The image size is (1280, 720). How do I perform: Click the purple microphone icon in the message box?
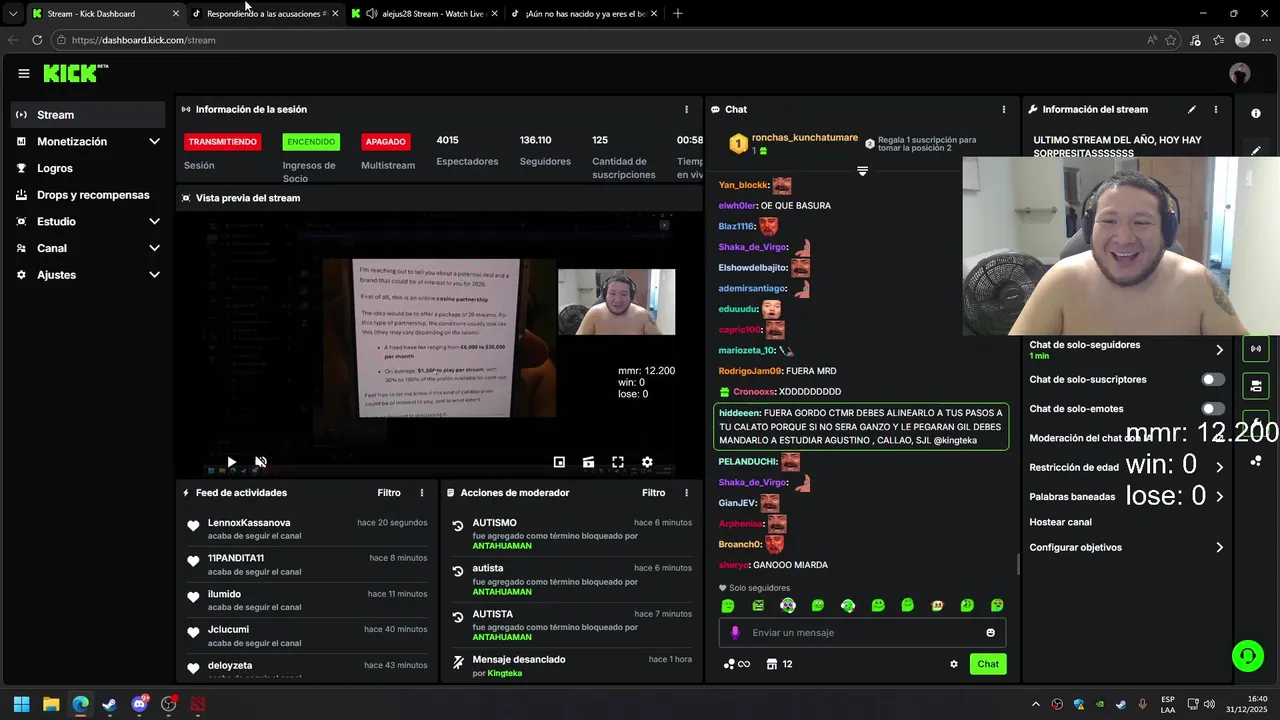[x=735, y=632]
